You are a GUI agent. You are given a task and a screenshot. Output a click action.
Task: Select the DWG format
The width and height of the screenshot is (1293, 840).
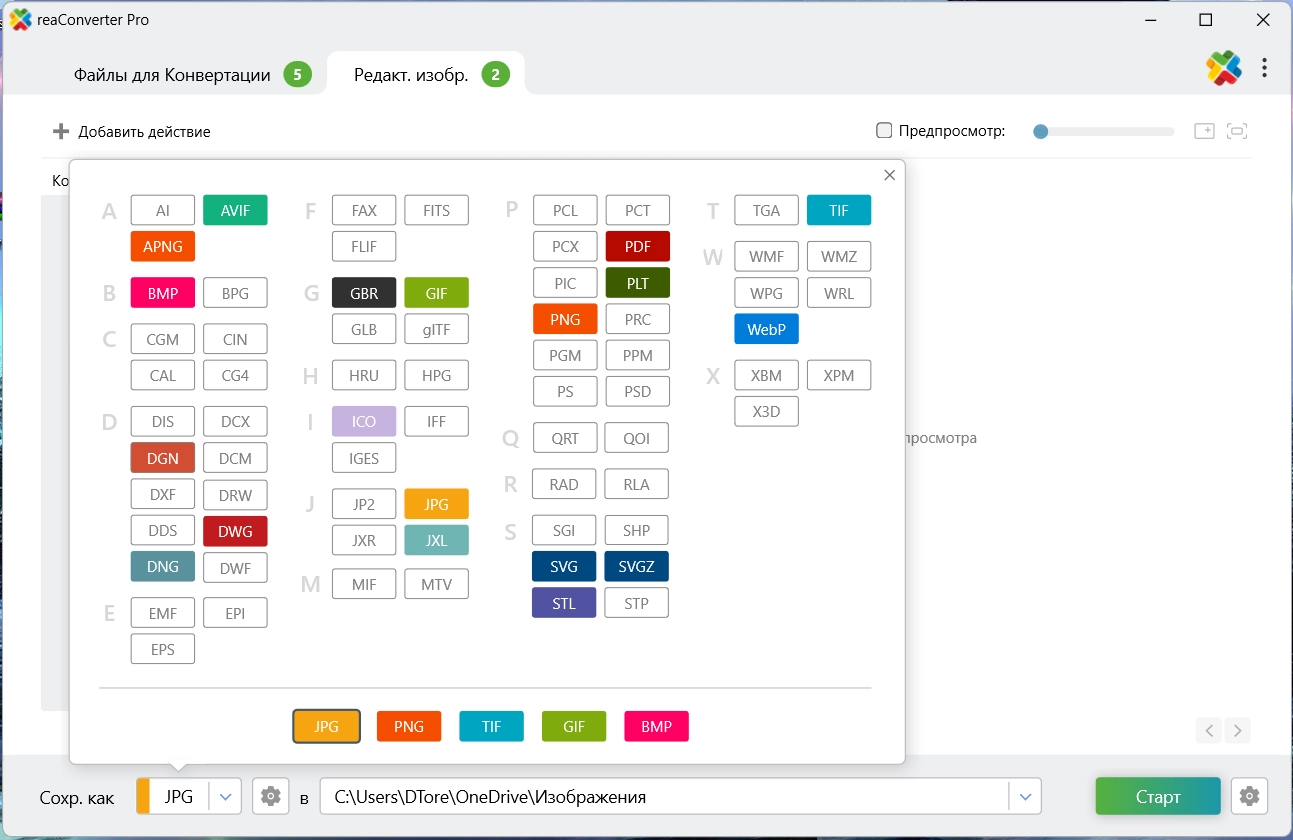[x=235, y=532]
